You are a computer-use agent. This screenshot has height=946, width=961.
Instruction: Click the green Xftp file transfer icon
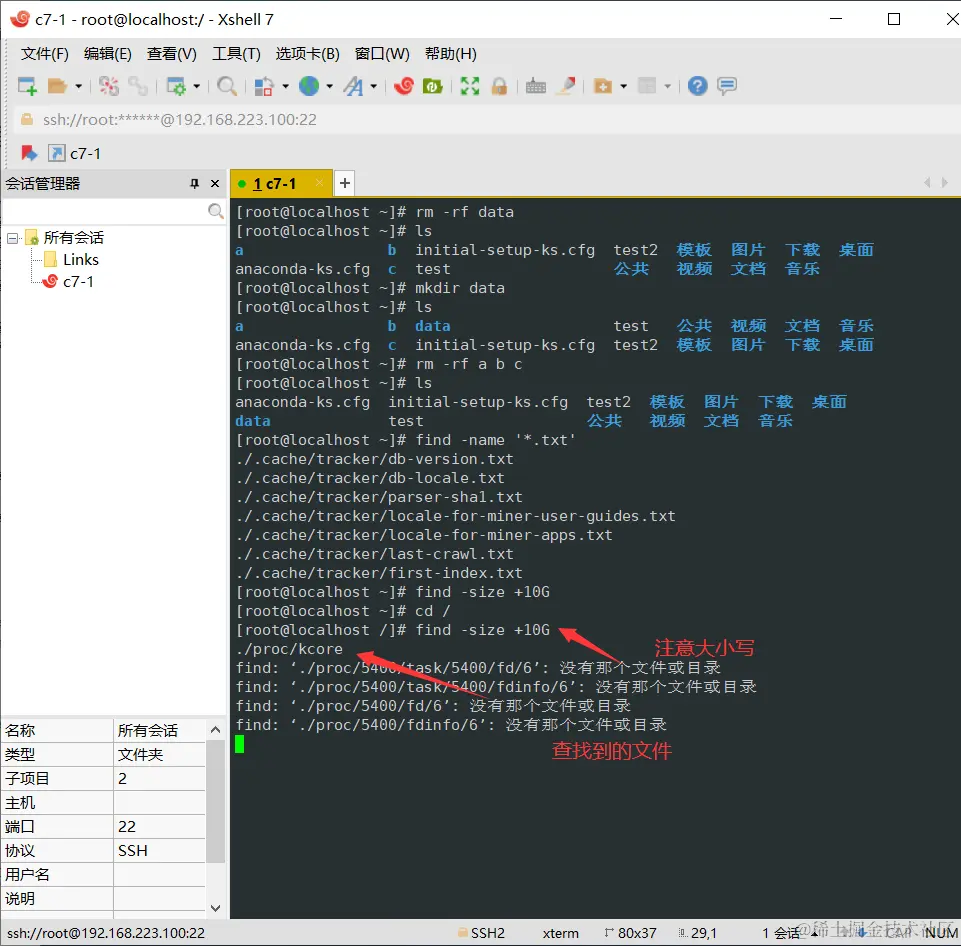433,86
